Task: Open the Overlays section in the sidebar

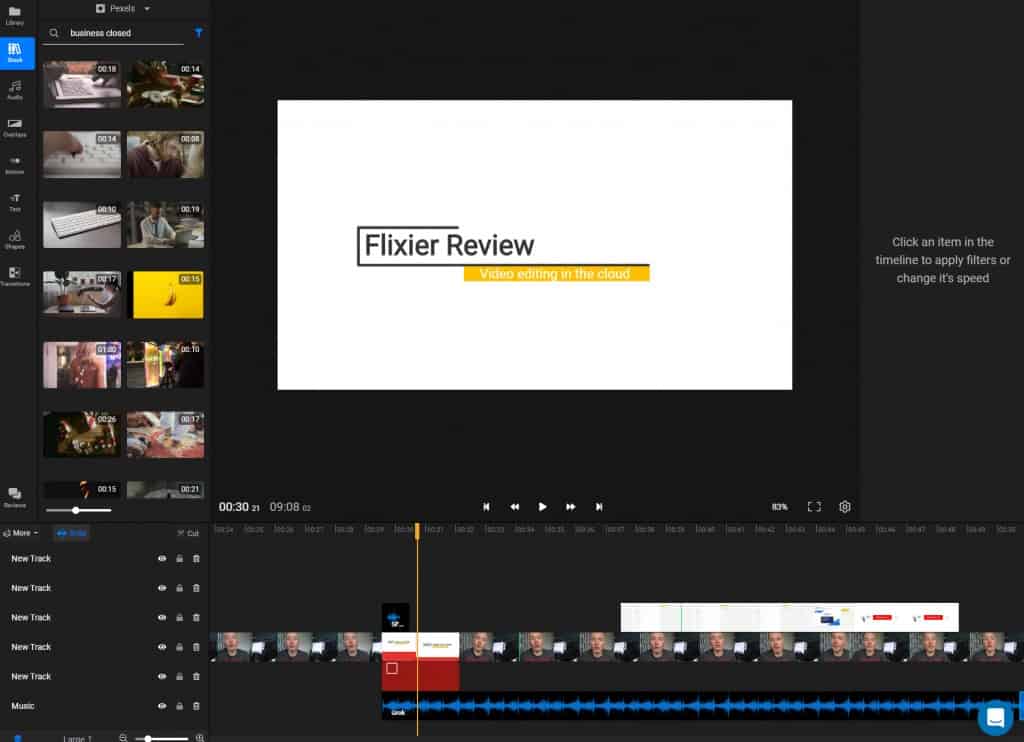Action: click(14, 128)
